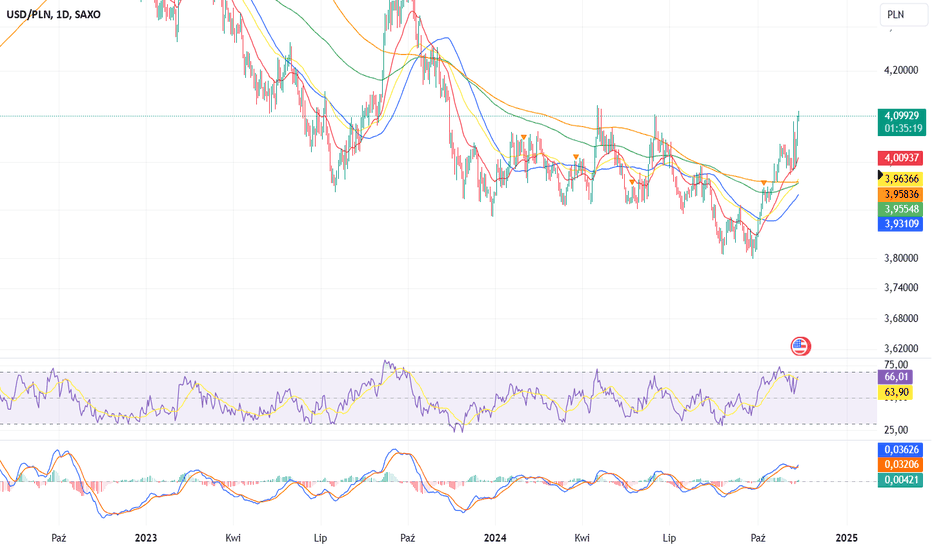Click the 2024 label on time axis

pos(495,538)
